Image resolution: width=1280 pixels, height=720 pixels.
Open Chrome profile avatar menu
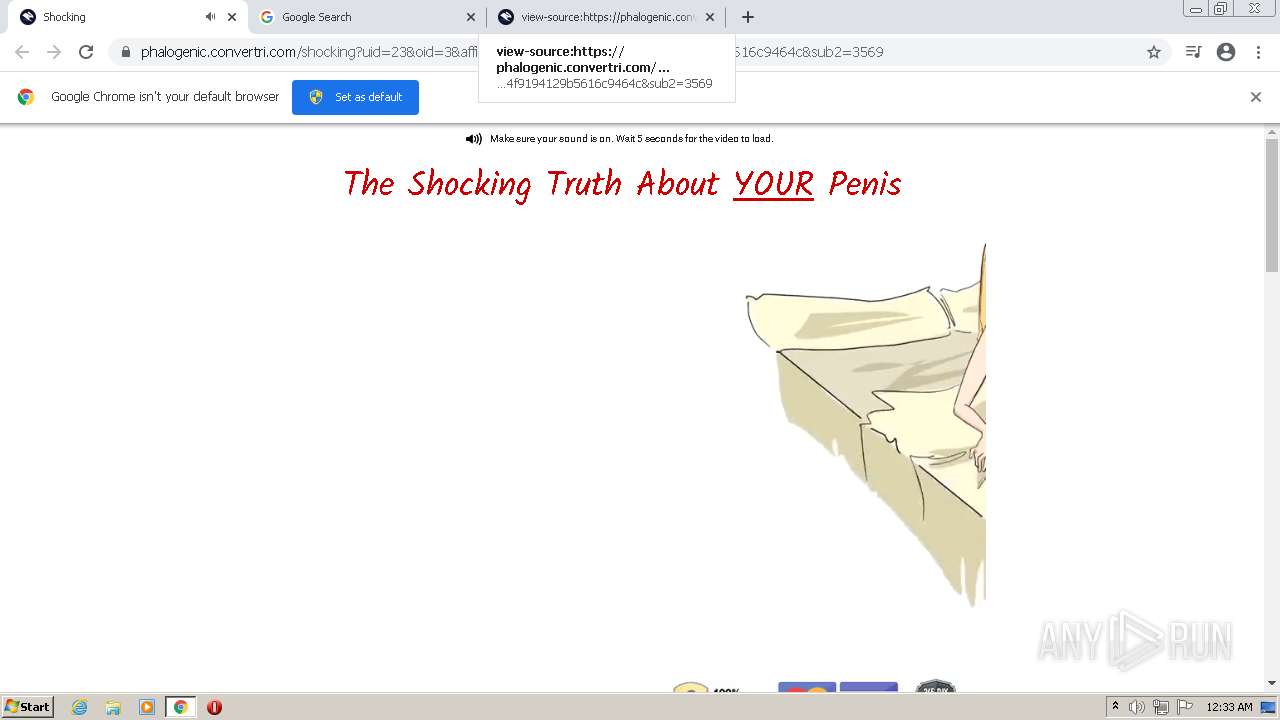tap(1226, 52)
